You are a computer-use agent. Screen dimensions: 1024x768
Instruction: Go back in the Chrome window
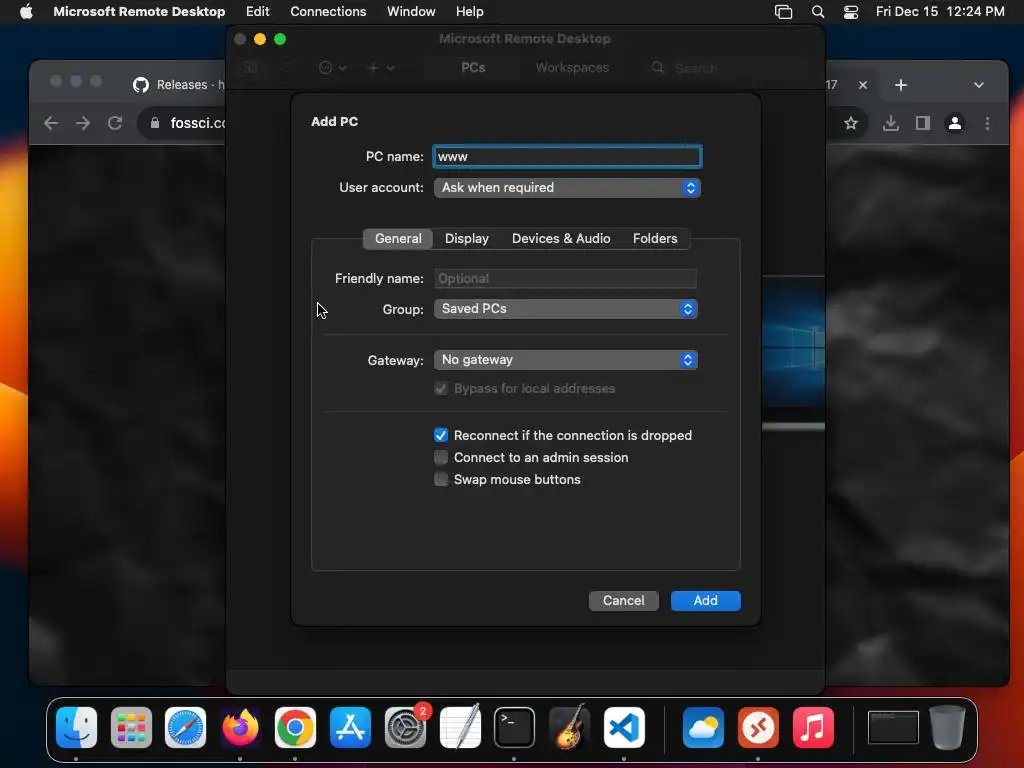[x=51, y=123]
